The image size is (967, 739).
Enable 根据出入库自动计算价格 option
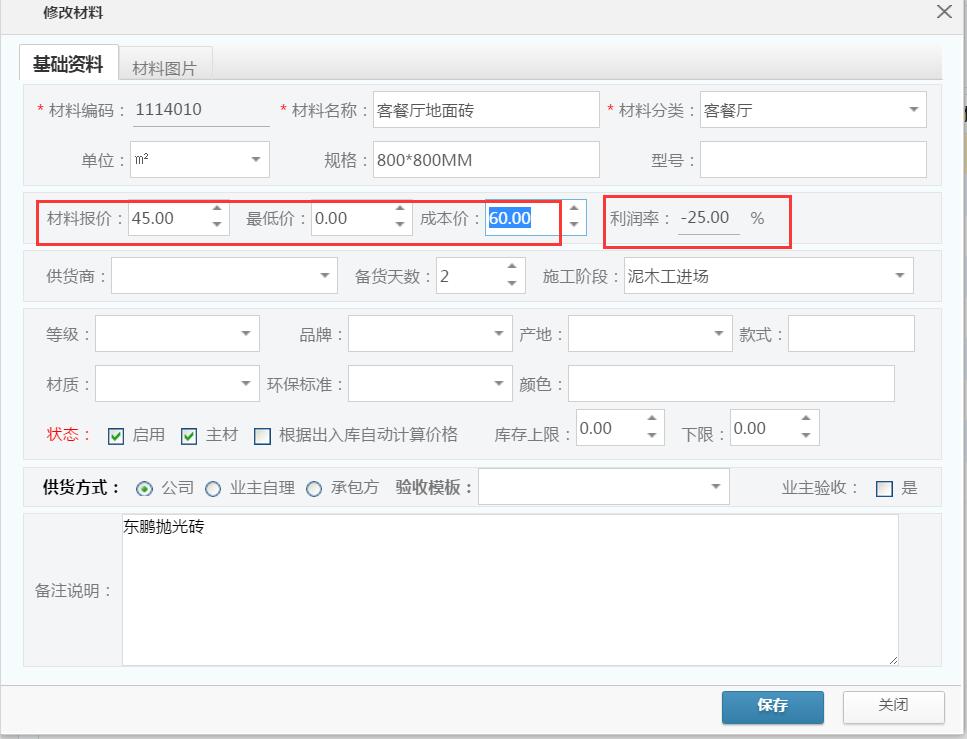(263, 435)
